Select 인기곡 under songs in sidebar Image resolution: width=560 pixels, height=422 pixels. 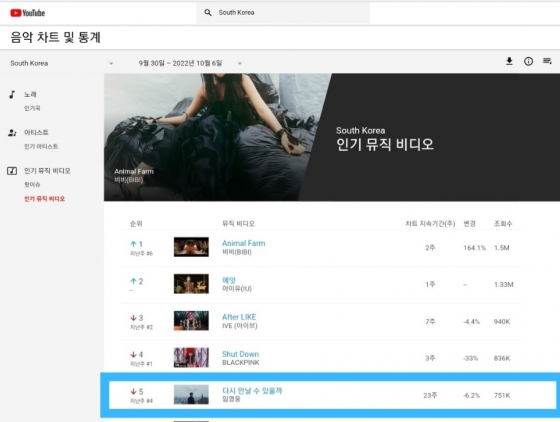[x=32, y=108]
